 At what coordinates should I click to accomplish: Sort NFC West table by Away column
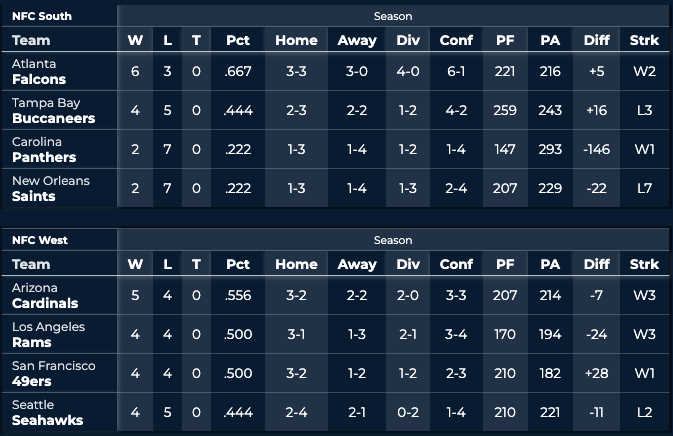pyautogui.click(x=358, y=264)
